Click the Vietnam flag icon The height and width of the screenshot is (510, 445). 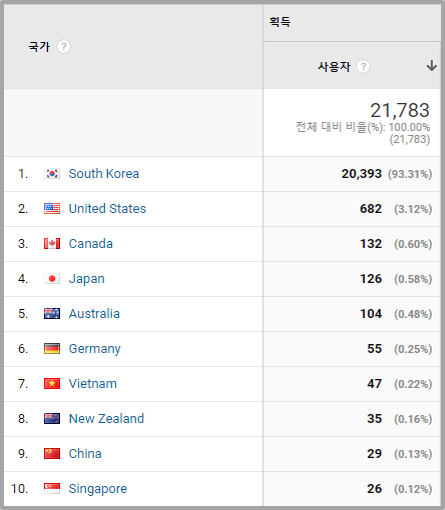click(52, 384)
